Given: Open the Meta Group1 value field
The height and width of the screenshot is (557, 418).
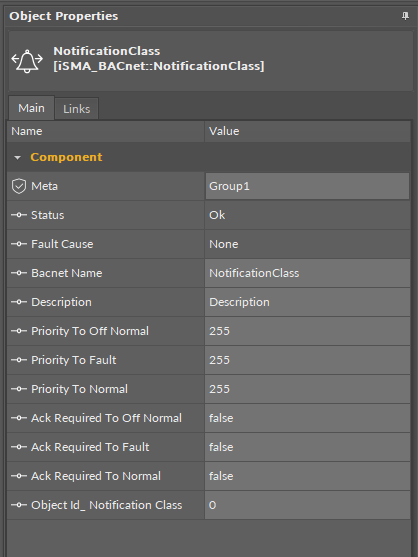Looking at the screenshot, I should [x=308, y=186].
